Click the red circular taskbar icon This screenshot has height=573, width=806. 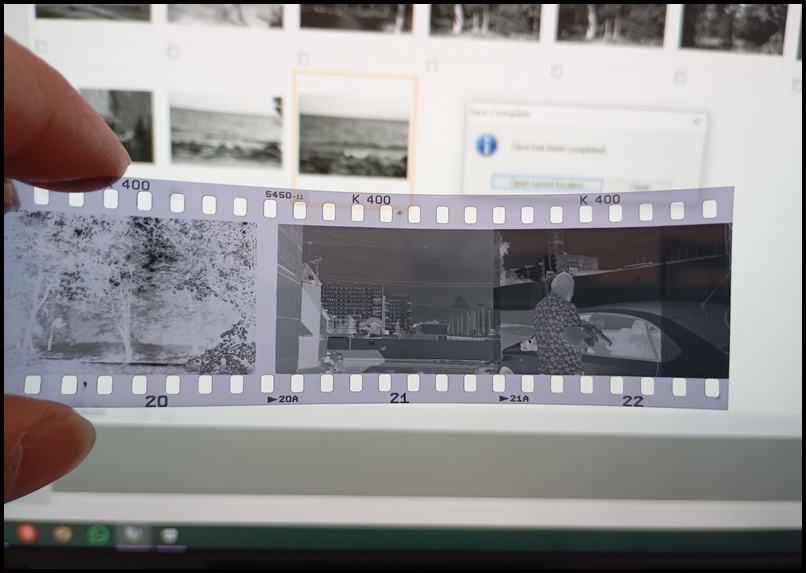[x=27, y=533]
